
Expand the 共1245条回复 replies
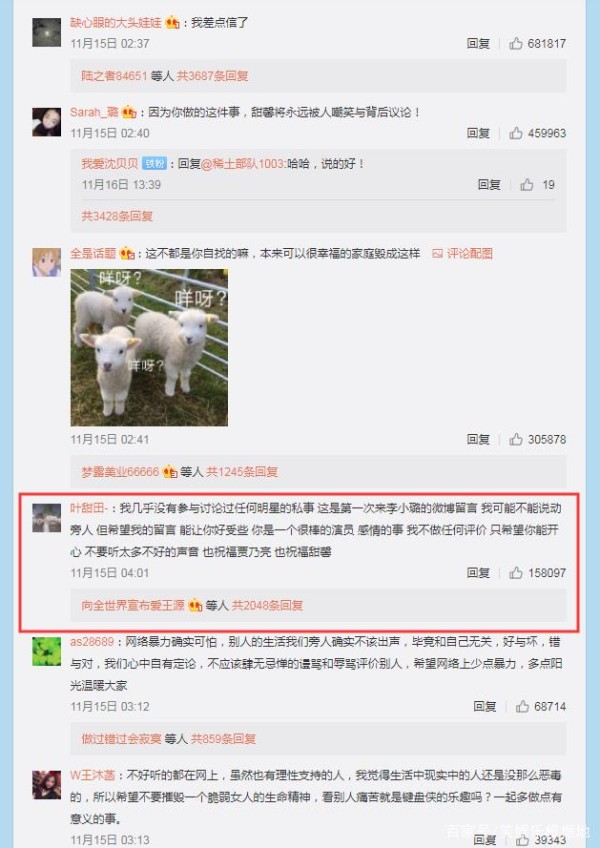tap(242, 472)
